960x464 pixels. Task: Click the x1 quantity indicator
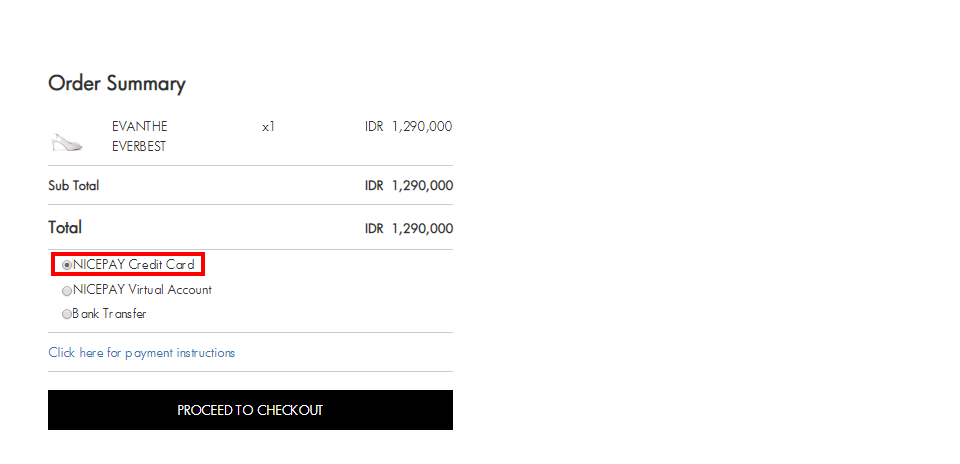pos(268,127)
